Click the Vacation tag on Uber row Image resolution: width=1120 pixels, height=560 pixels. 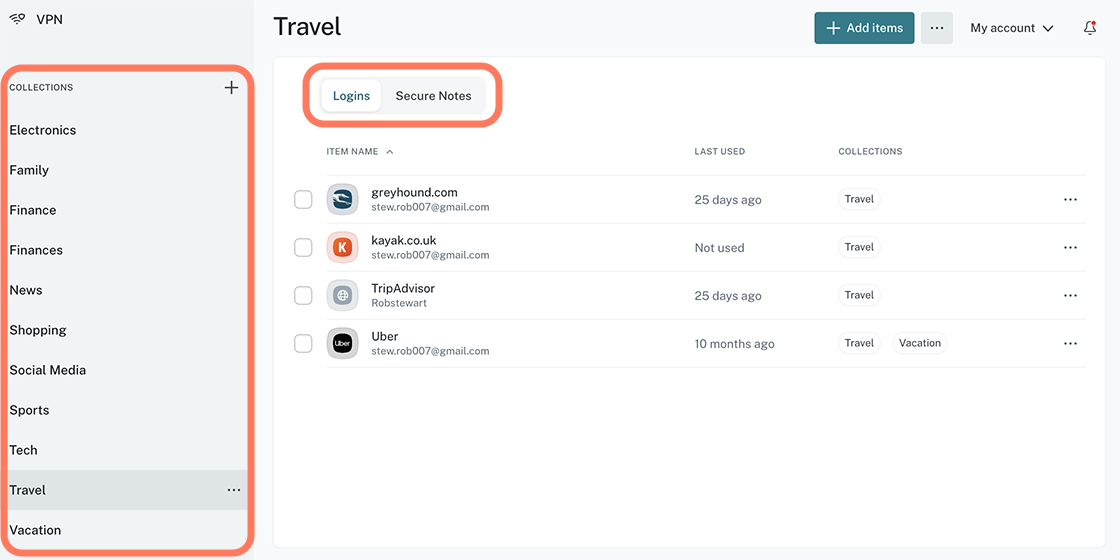919,343
